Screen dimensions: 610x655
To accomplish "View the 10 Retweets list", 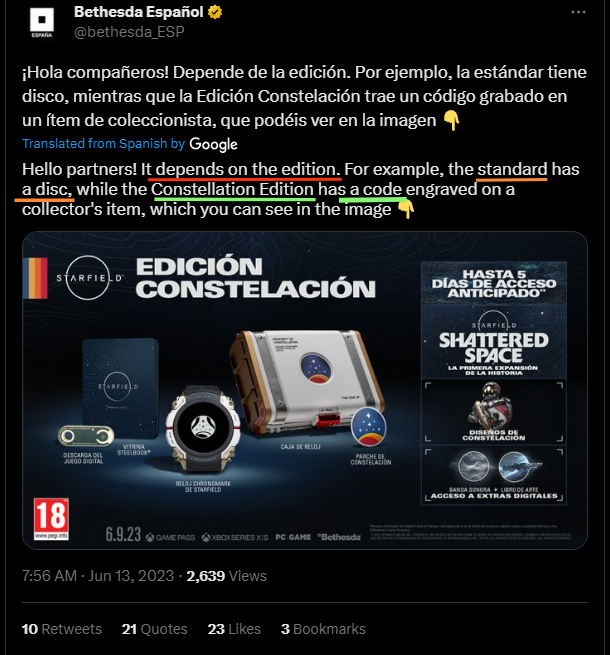I will point(62,629).
